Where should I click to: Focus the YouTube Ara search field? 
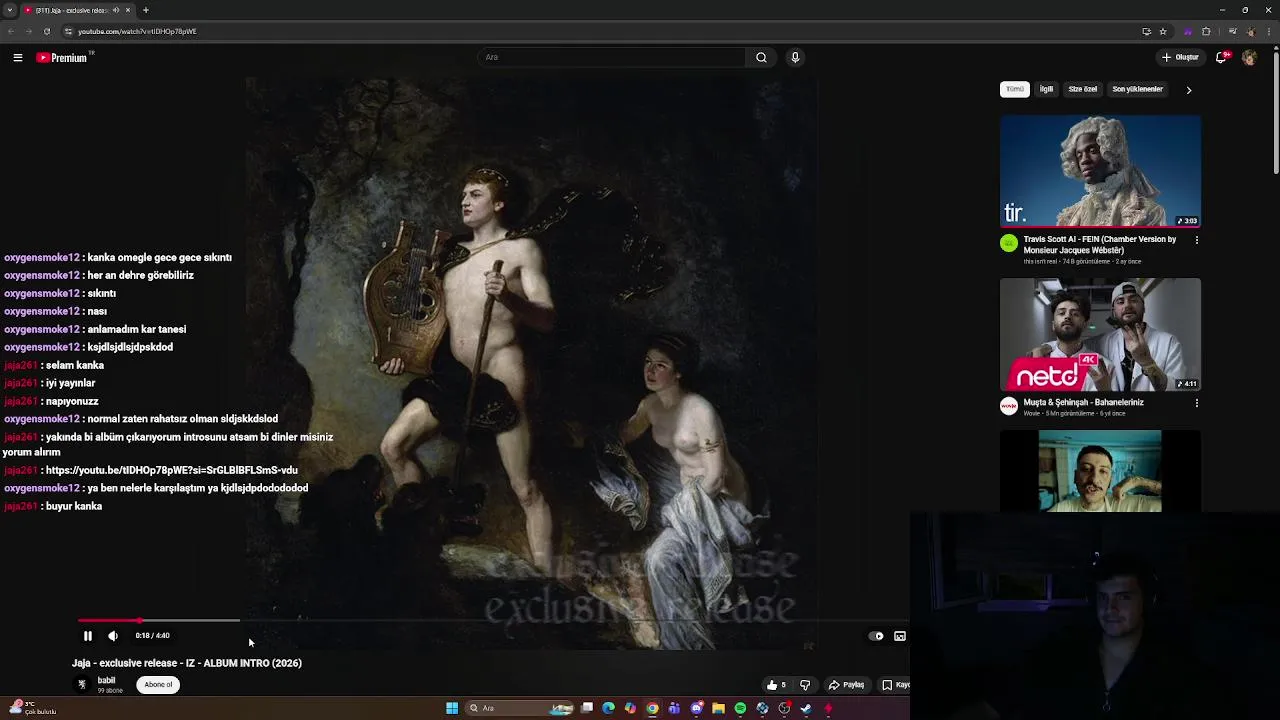click(612, 57)
